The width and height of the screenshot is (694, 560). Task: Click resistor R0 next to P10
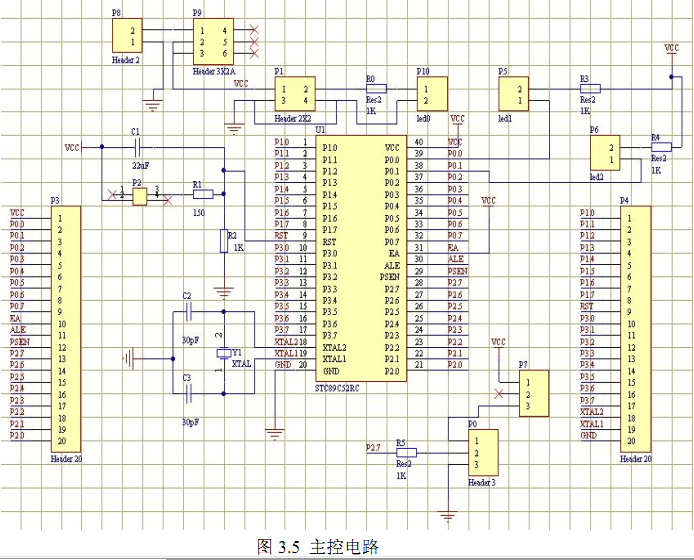[376, 89]
